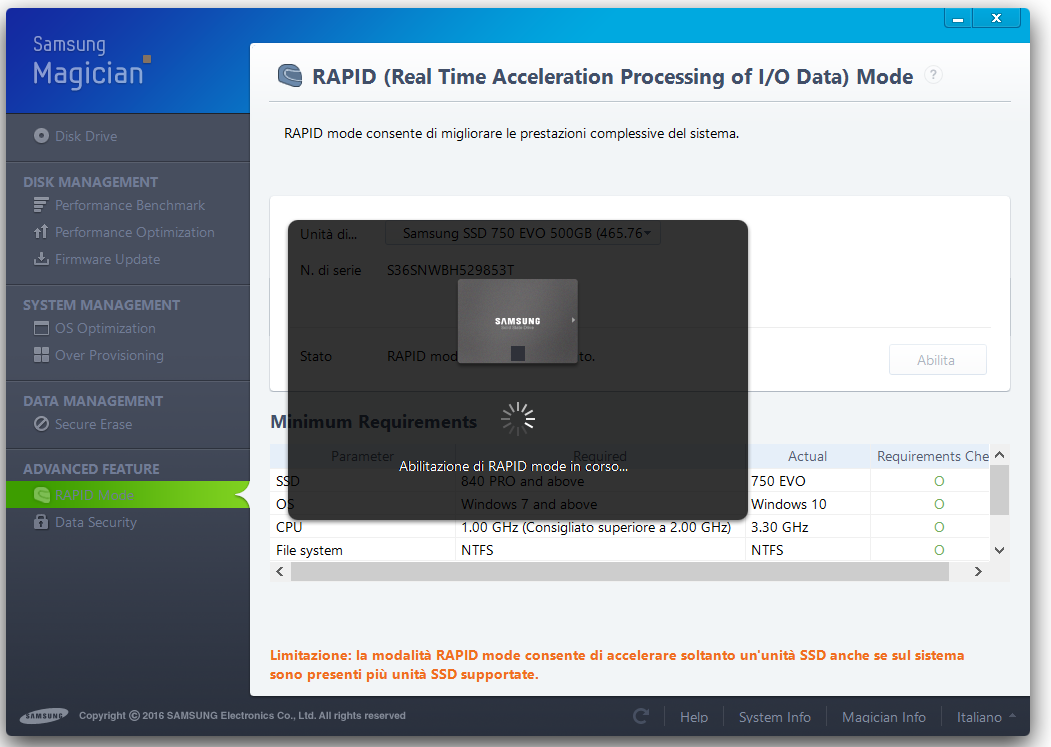Click the 750 EVO actual value cell
This screenshot has height=747, width=1051.
[x=808, y=481]
